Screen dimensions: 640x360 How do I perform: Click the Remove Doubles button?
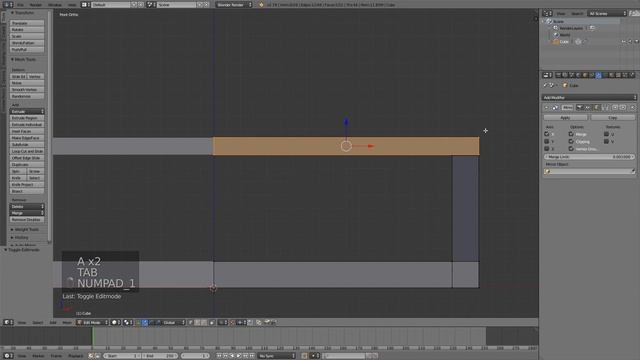[x=27, y=220]
